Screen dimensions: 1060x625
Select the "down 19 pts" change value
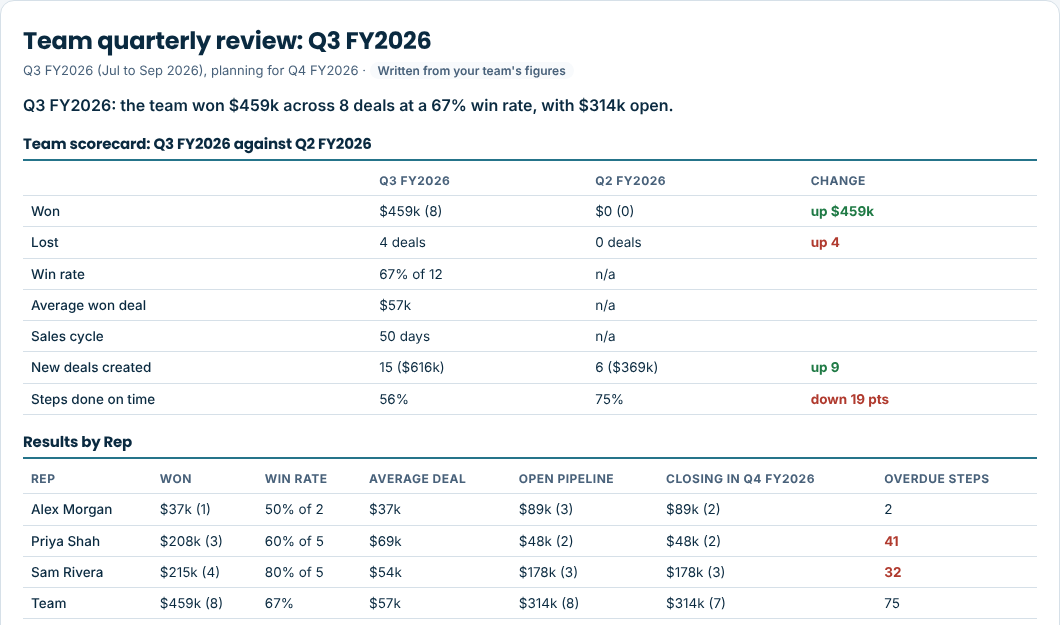tap(850, 399)
